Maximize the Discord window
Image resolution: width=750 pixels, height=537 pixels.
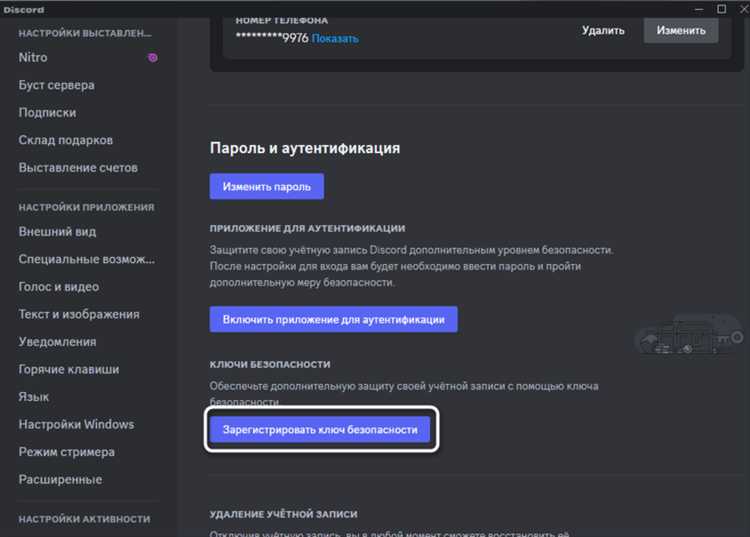721,9
